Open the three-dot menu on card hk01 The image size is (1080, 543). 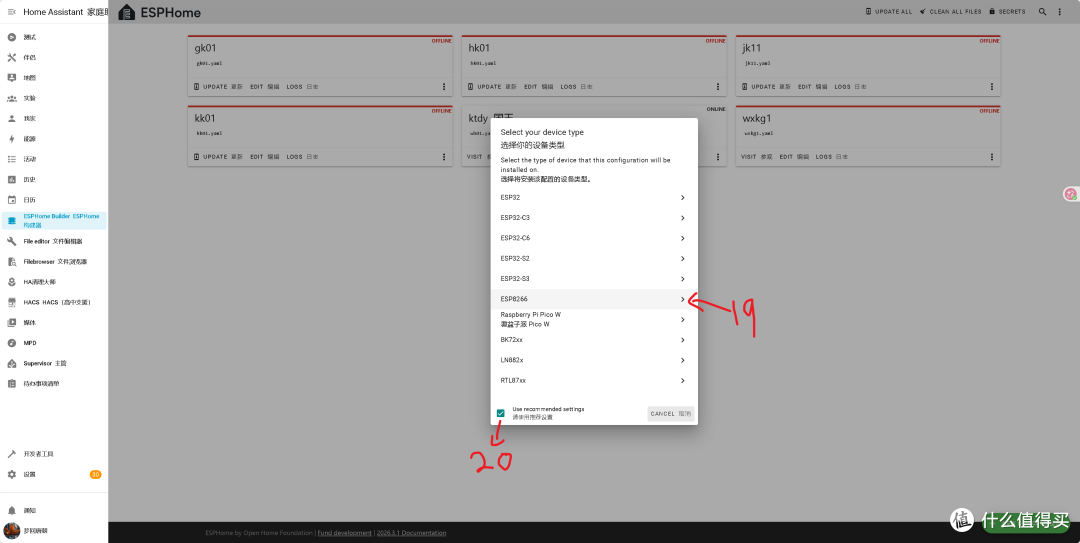[718, 87]
